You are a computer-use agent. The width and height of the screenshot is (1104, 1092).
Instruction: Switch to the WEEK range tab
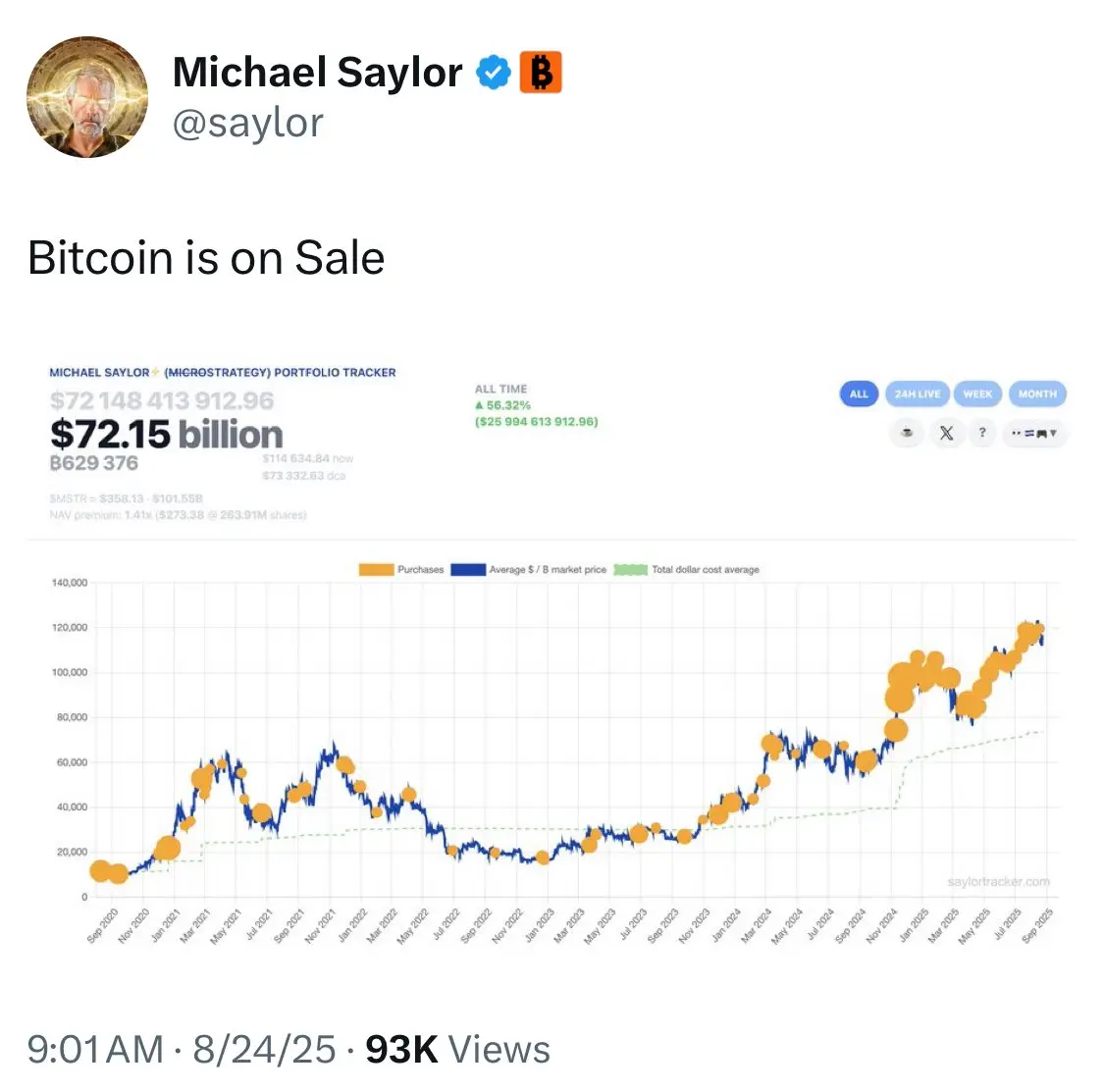(978, 393)
